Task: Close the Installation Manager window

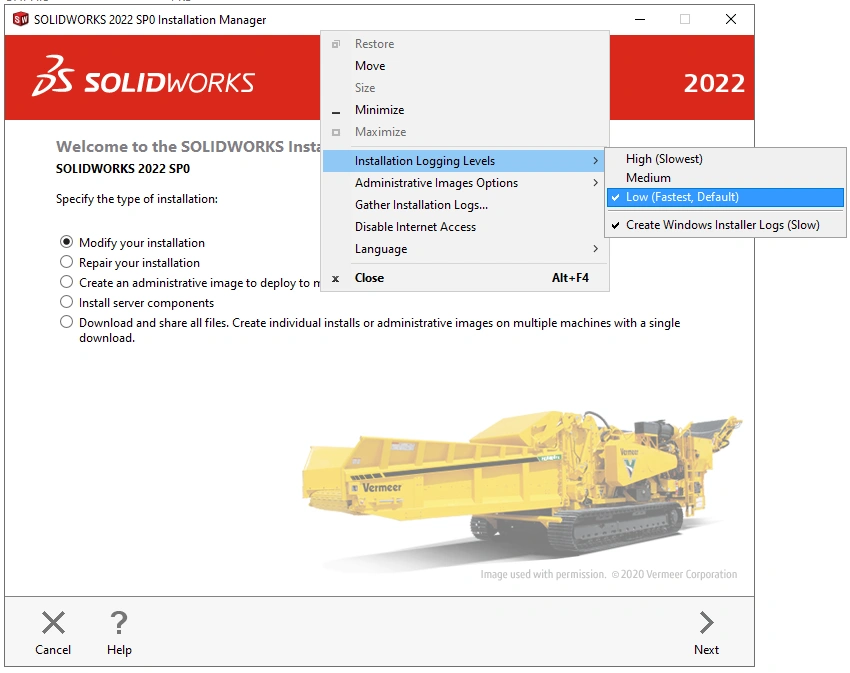Action: (x=731, y=20)
